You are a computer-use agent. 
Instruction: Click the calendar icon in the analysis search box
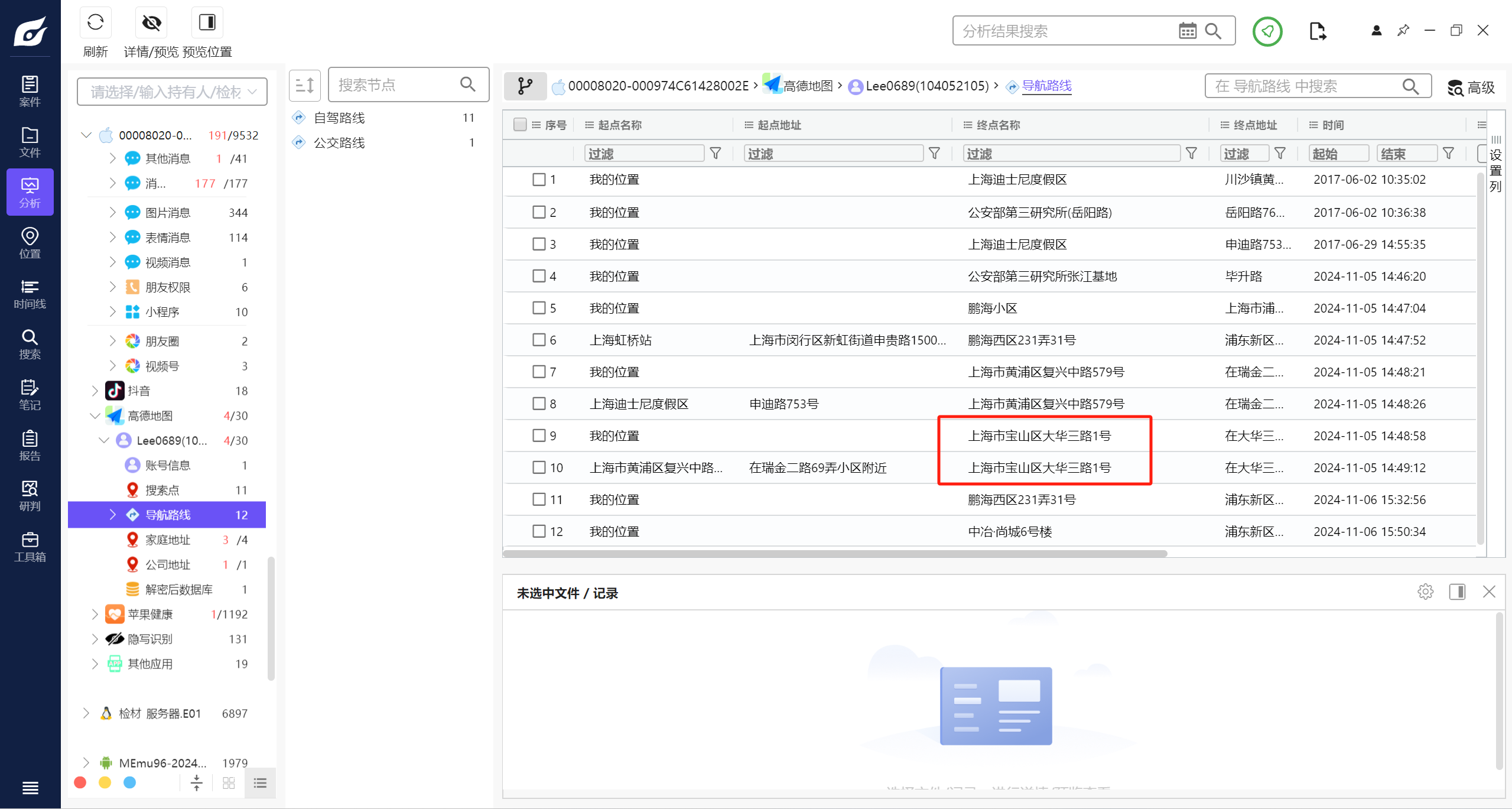[1187, 31]
